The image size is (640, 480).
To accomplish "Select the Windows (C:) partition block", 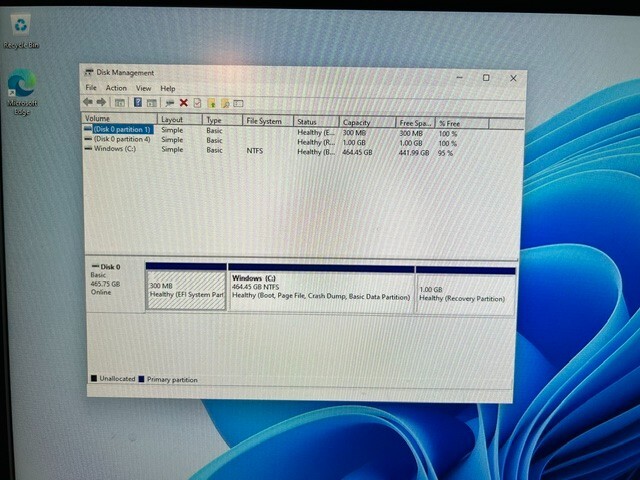I will tap(321, 288).
